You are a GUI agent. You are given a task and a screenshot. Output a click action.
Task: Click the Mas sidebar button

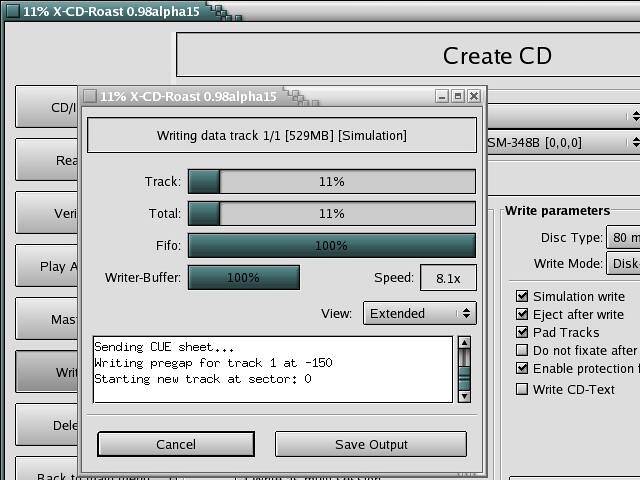click(47, 319)
